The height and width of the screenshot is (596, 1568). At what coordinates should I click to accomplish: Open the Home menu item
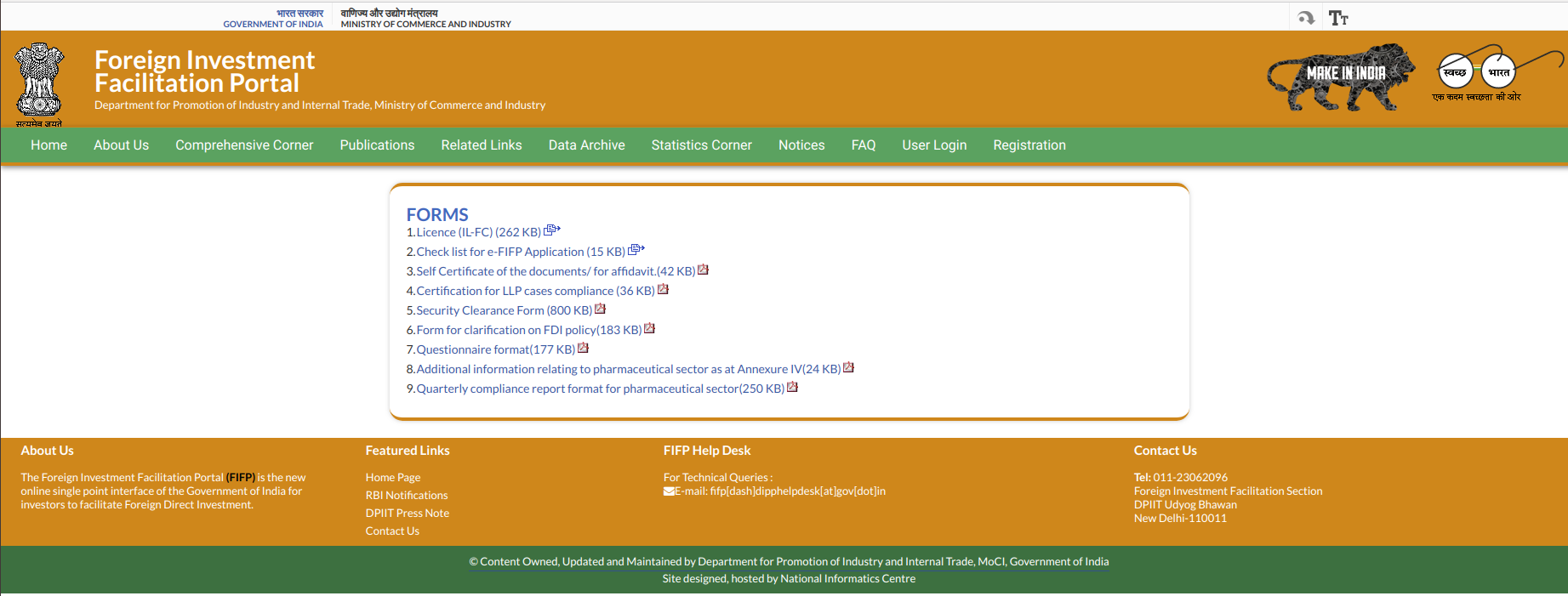[48, 145]
